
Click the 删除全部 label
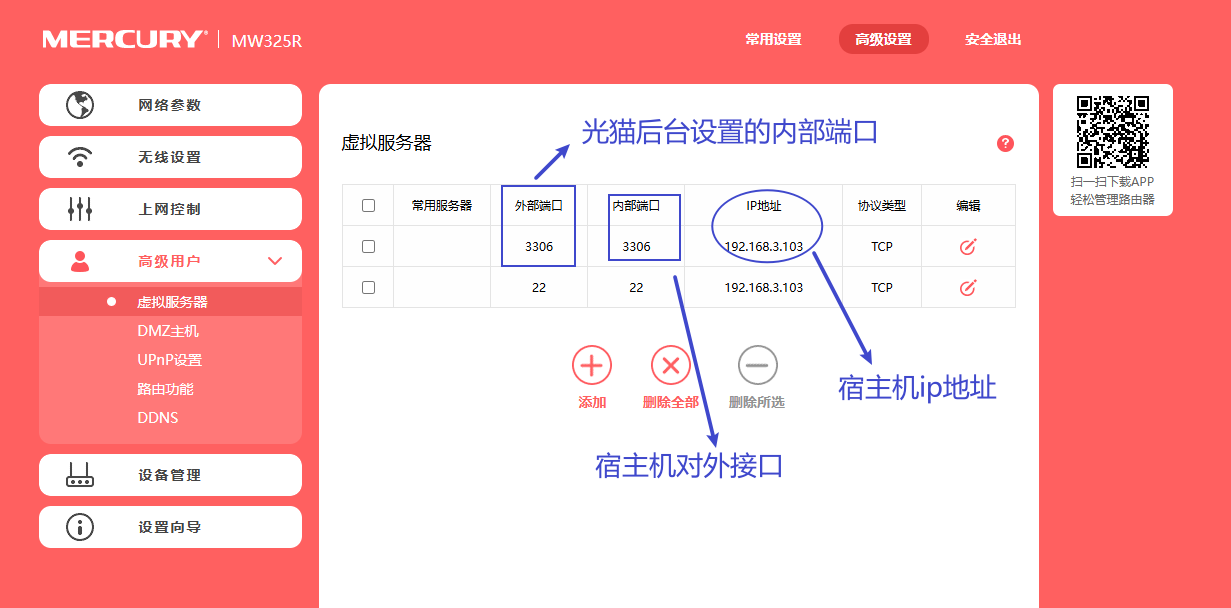point(671,402)
